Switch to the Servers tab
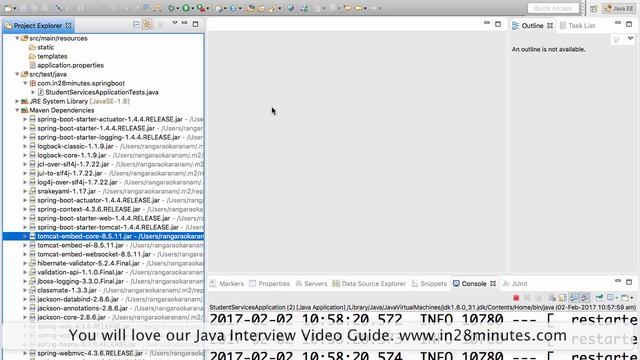This screenshot has height=360, width=640. click(x=311, y=283)
